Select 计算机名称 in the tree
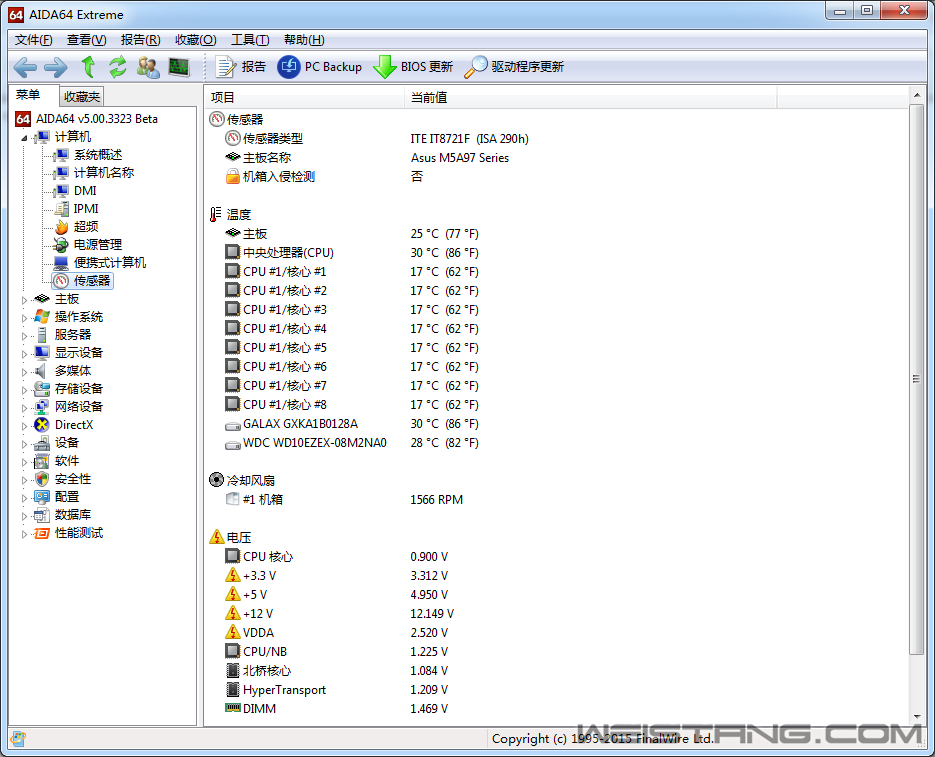The height and width of the screenshot is (757, 935). [x=104, y=173]
